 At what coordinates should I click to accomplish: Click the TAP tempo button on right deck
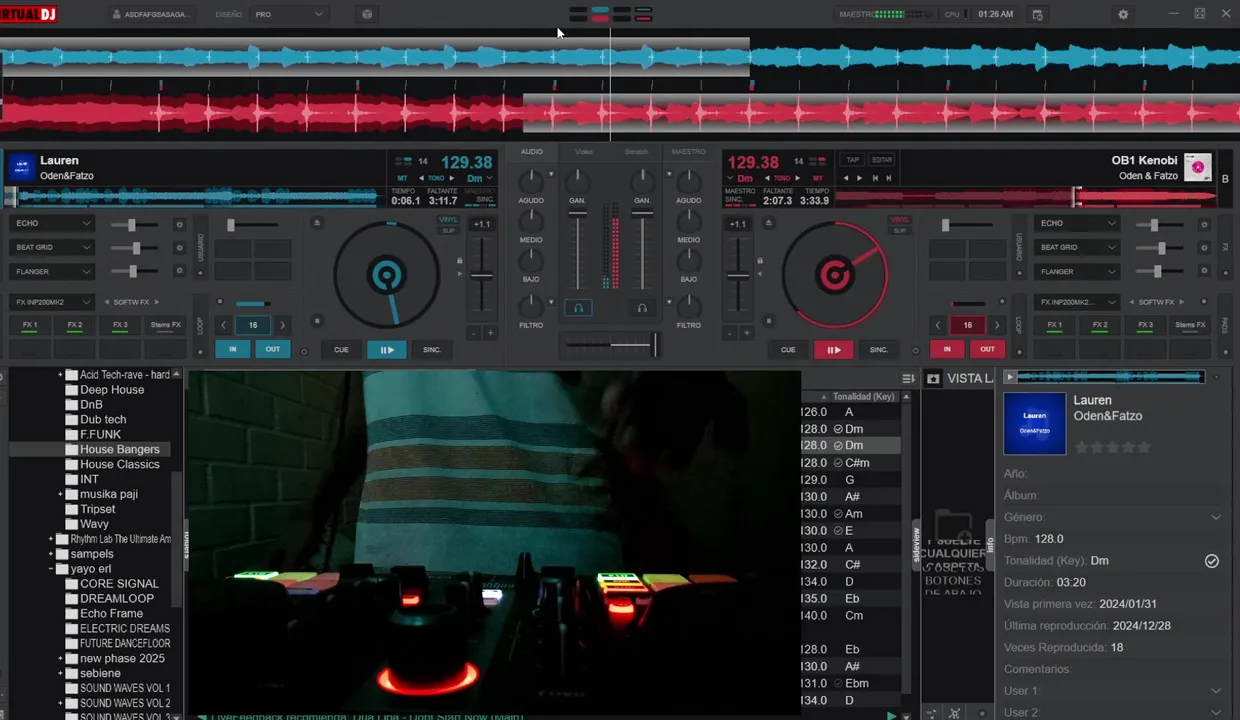tap(852, 160)
